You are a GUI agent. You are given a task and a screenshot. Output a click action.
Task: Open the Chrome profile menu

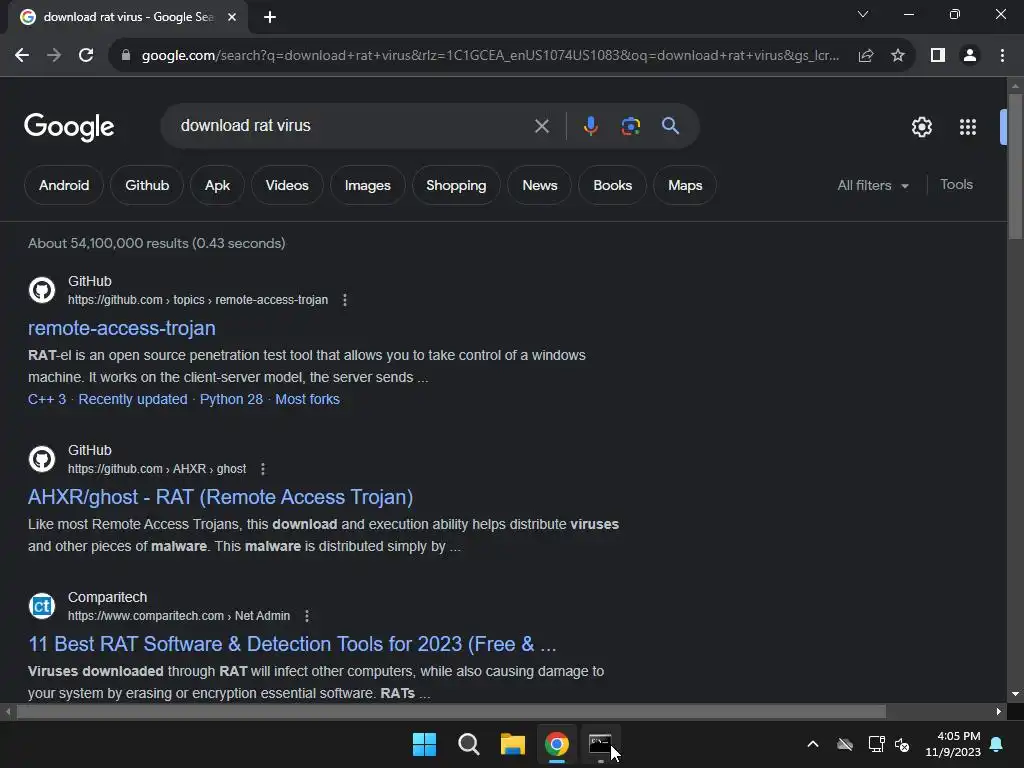tap(970, 56)
